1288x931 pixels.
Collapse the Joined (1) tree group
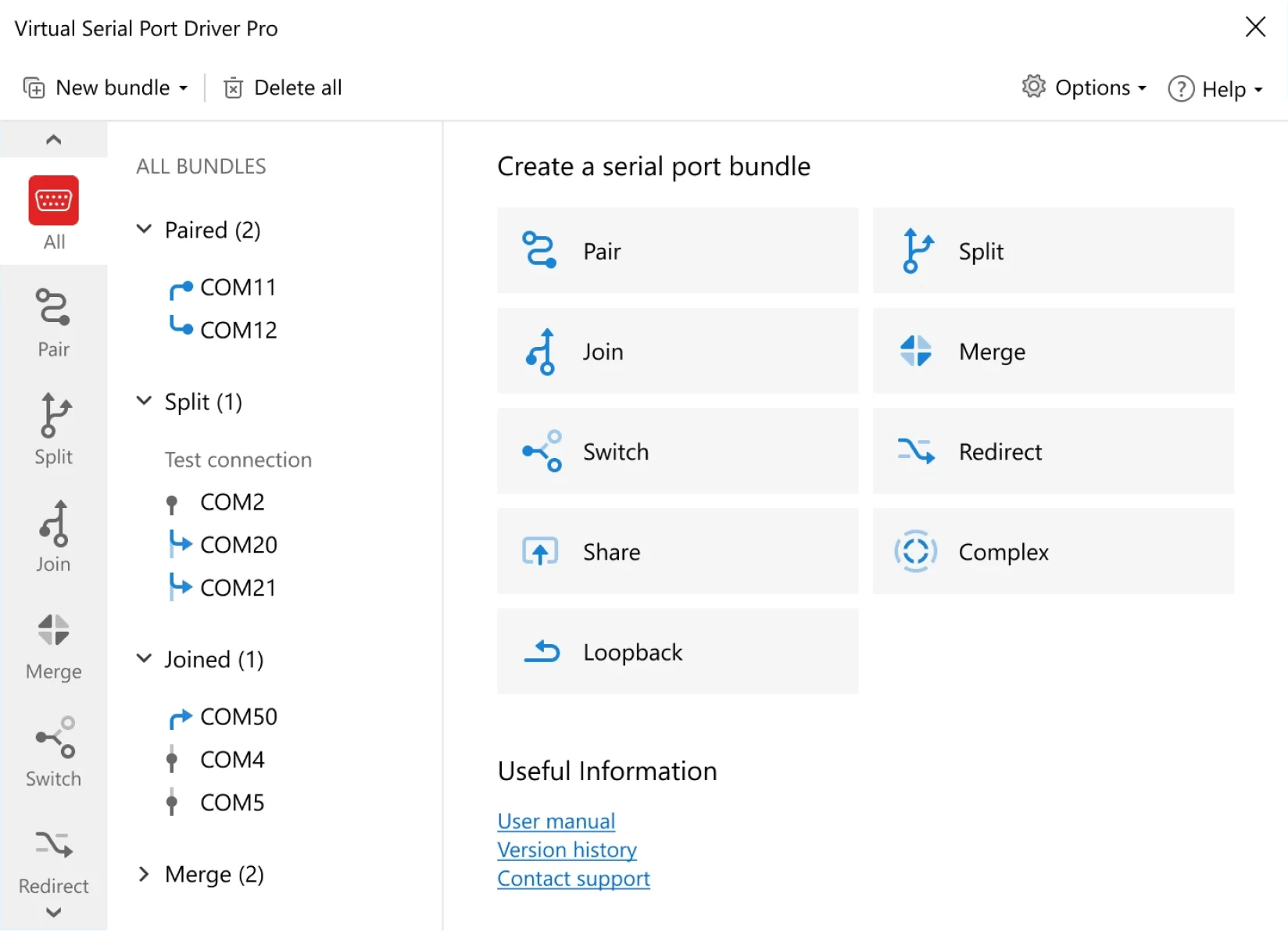[x=144, y=658]
